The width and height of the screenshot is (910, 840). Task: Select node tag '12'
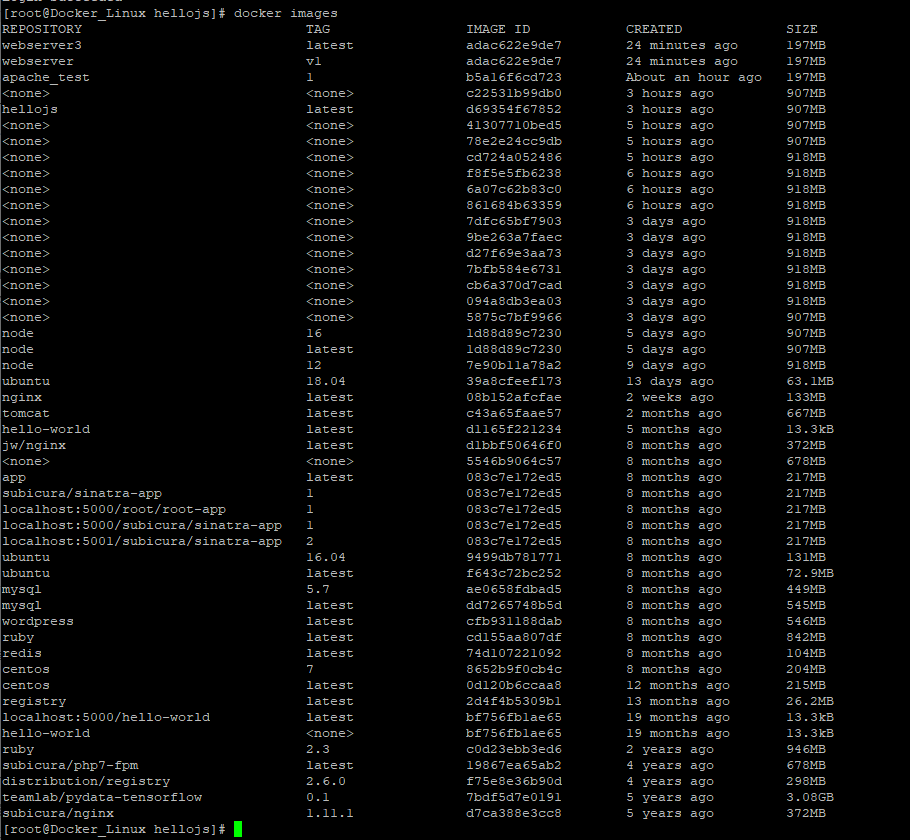coord(314,365)
